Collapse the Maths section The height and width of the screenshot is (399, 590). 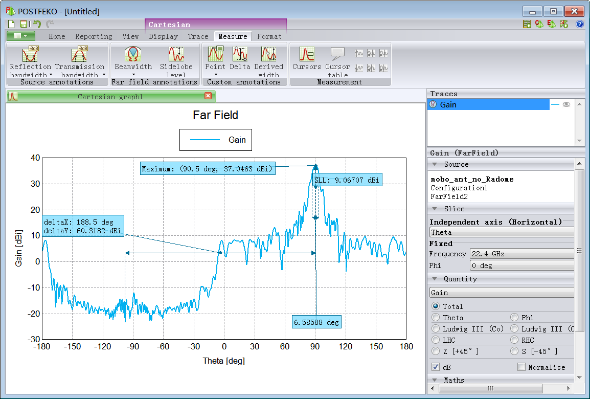coord(435,380)
